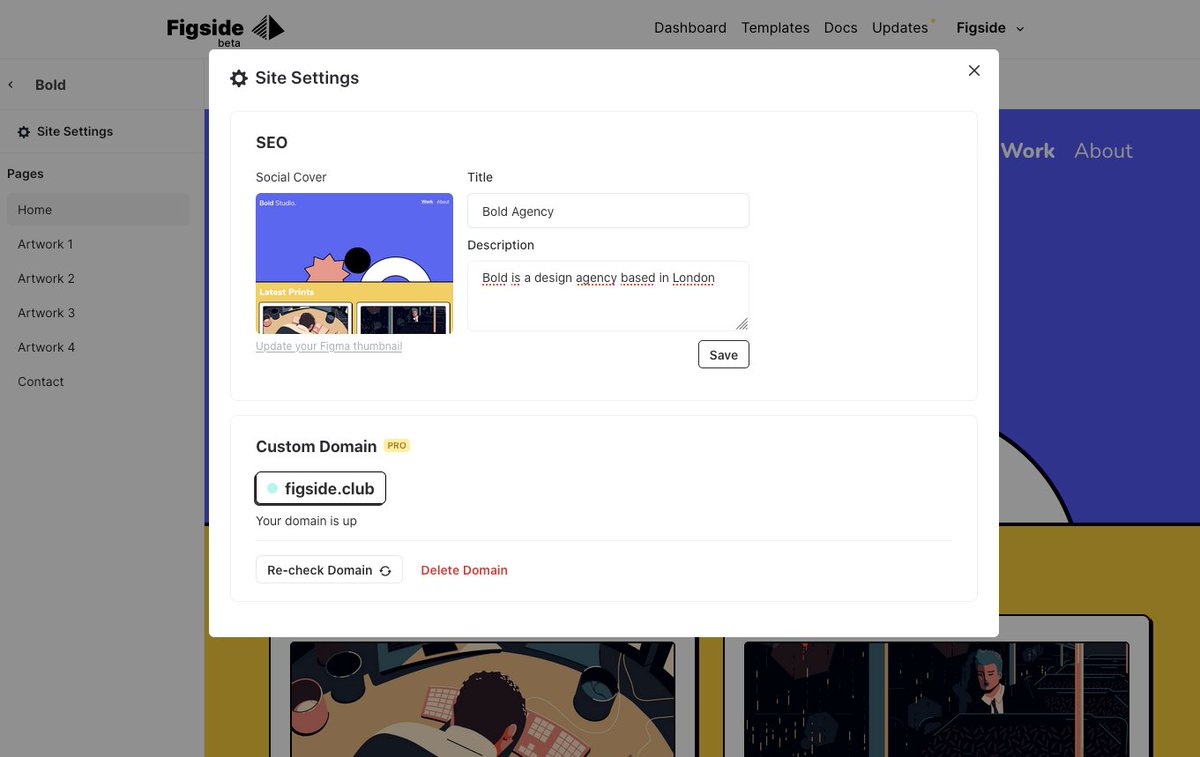Click the Description text area
Screen dimensions: 1200x757
click(608, 296)
